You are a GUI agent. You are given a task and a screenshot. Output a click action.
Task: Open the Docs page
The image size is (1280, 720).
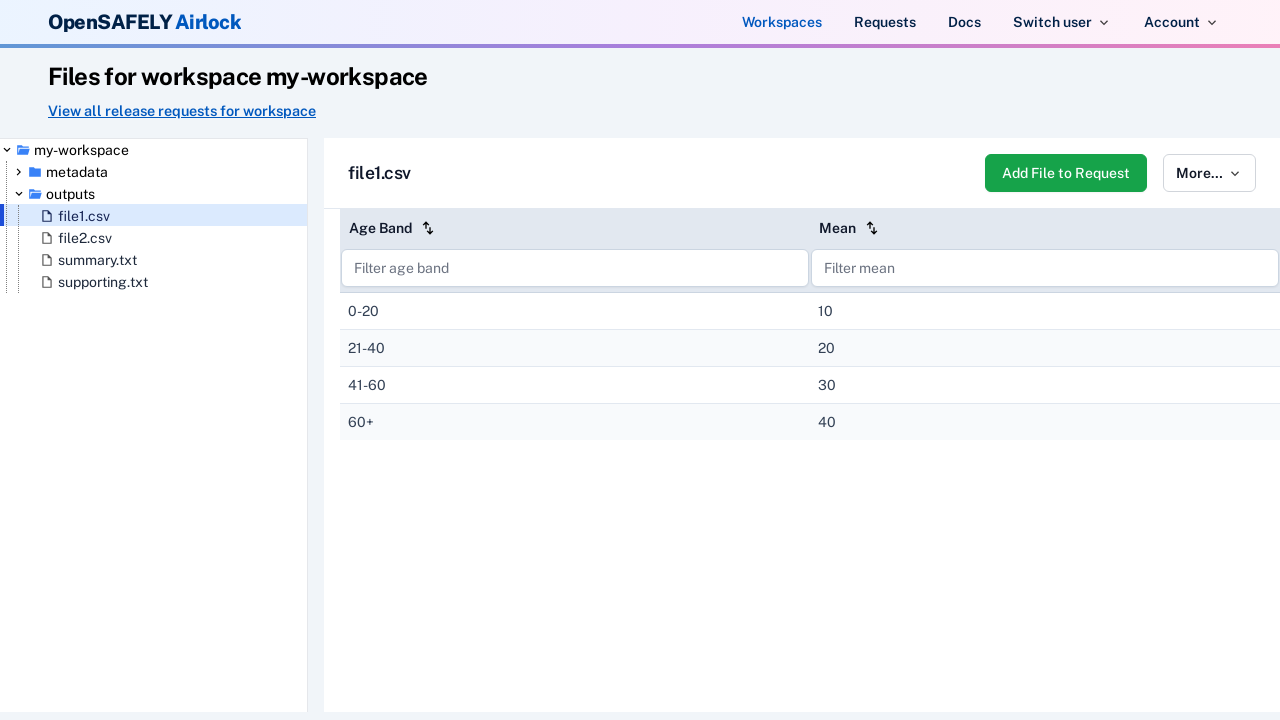point(964,22)
